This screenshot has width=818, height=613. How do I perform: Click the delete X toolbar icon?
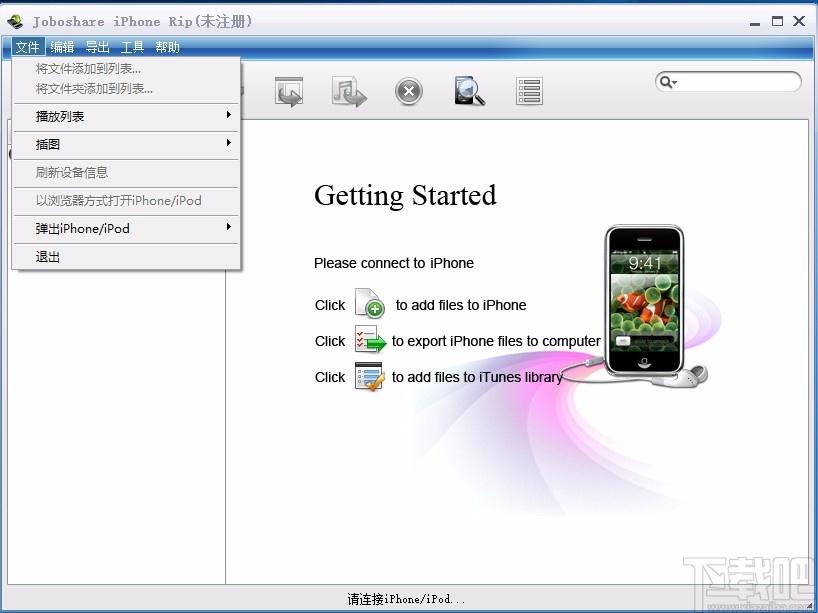point(409,92)
